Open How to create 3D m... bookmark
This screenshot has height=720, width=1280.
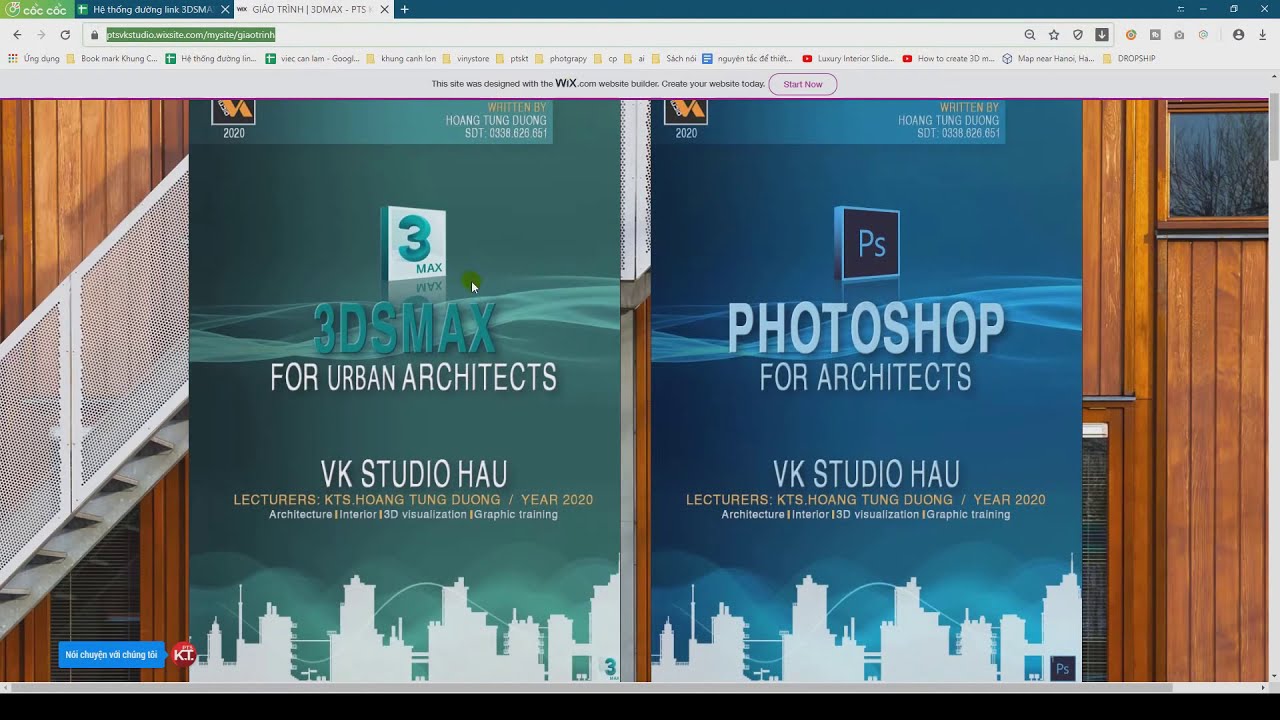pos(949,58)
